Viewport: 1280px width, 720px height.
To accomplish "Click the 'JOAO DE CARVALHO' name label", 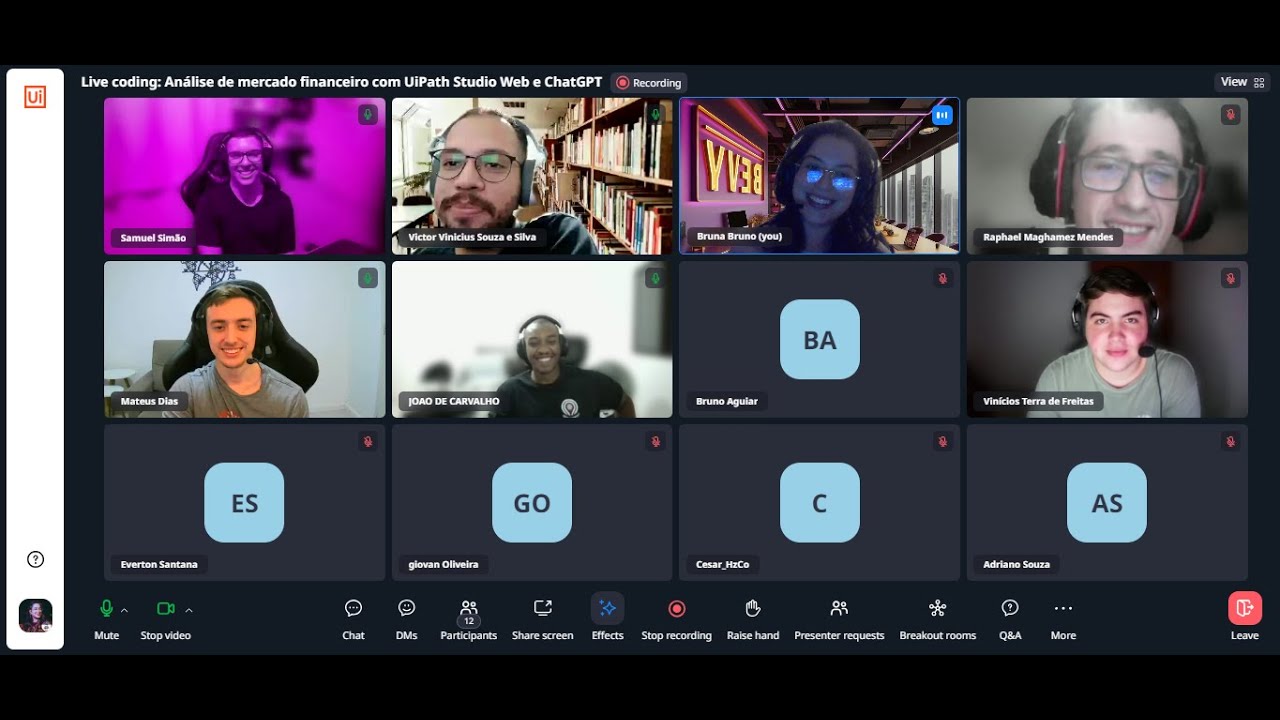I will pos(454,401).
